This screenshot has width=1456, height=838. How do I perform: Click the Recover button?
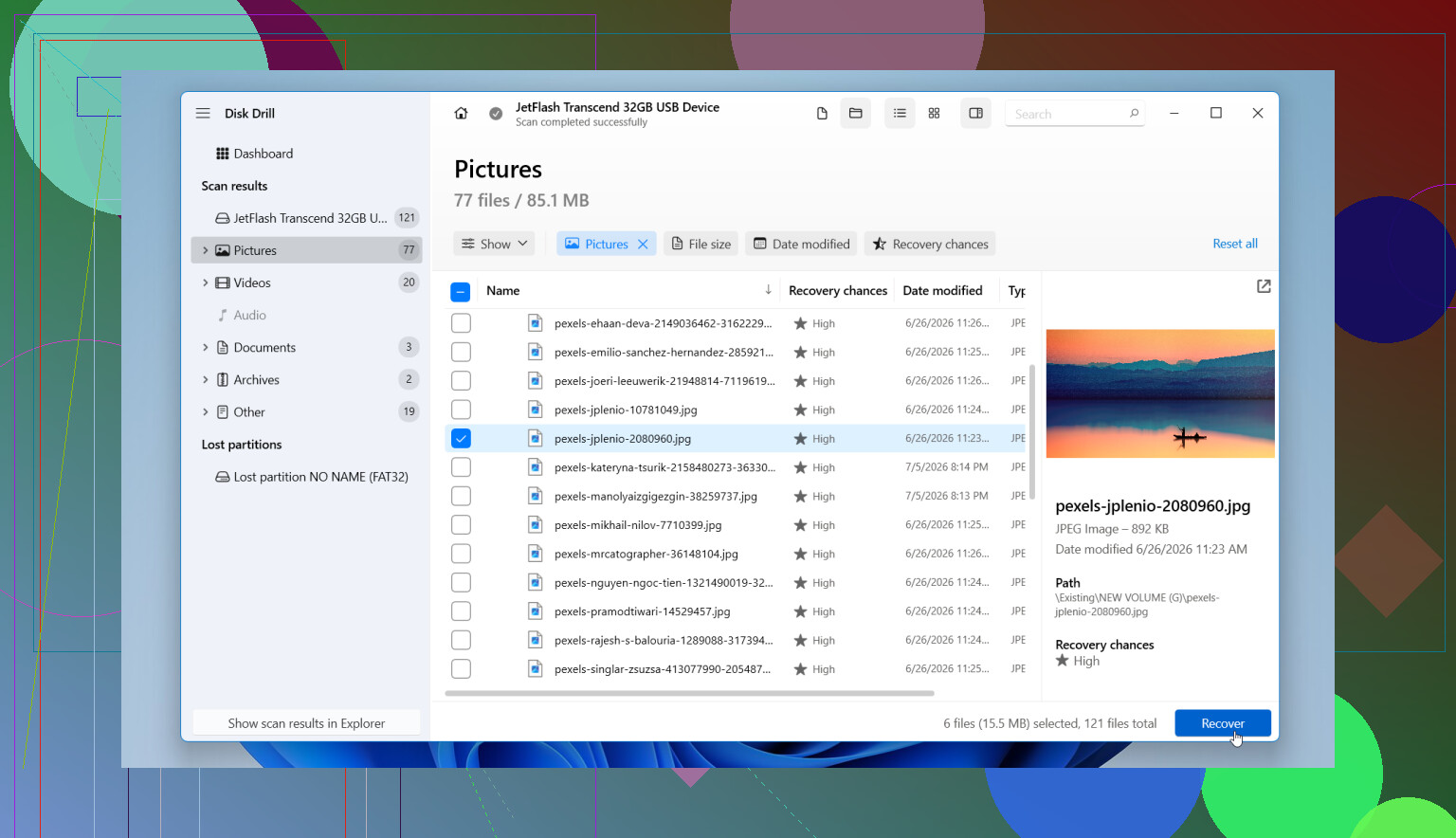pos(1223,723)
